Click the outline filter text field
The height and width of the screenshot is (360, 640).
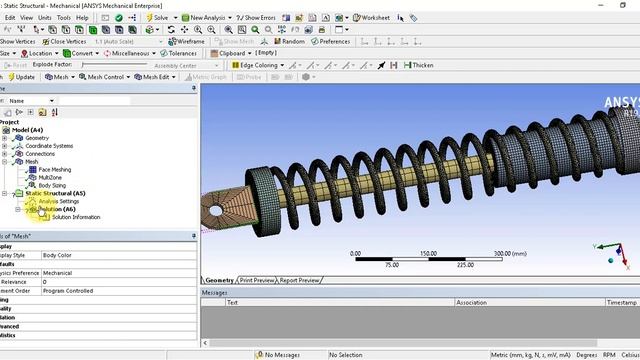tap(94, 100)
